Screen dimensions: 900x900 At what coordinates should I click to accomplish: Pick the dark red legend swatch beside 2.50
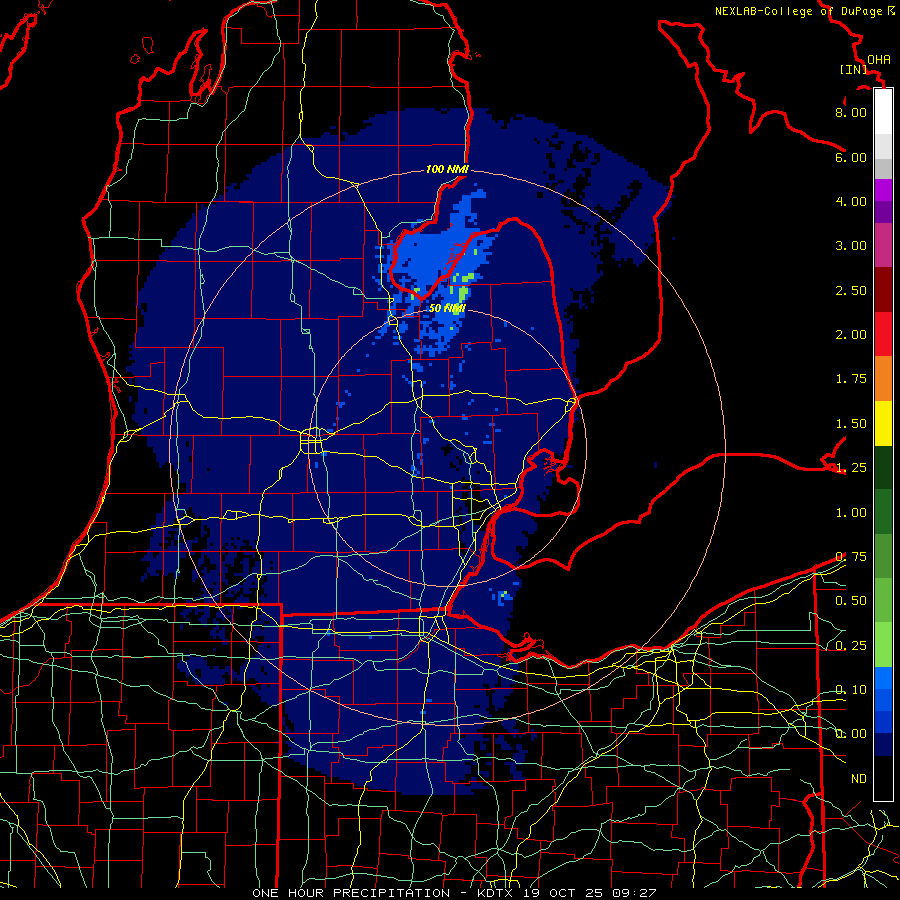coord(883,290)
